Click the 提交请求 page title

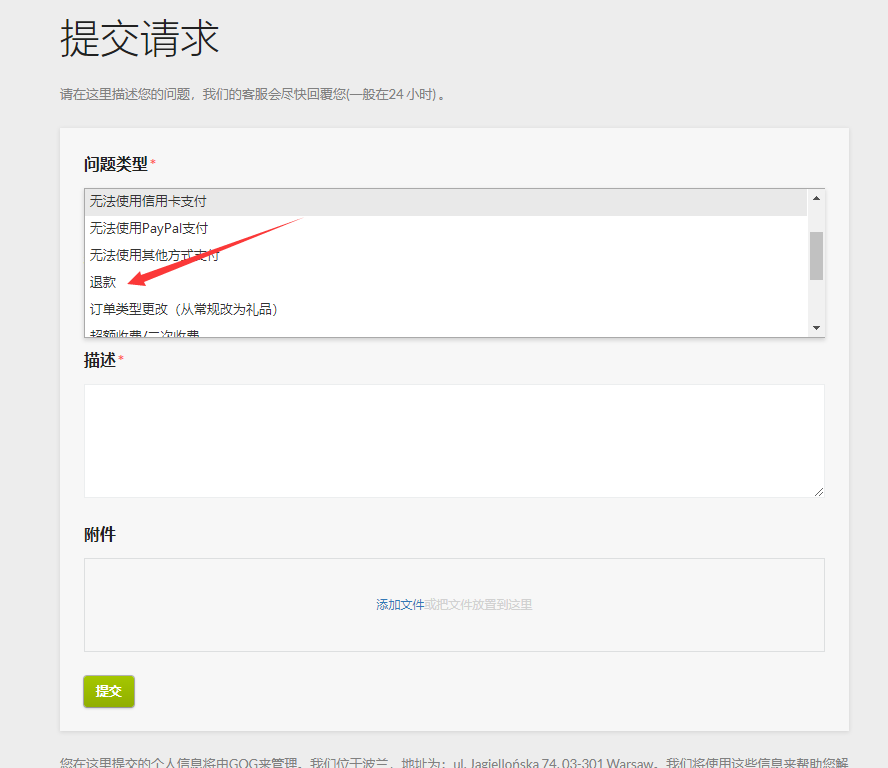[140, 38]
